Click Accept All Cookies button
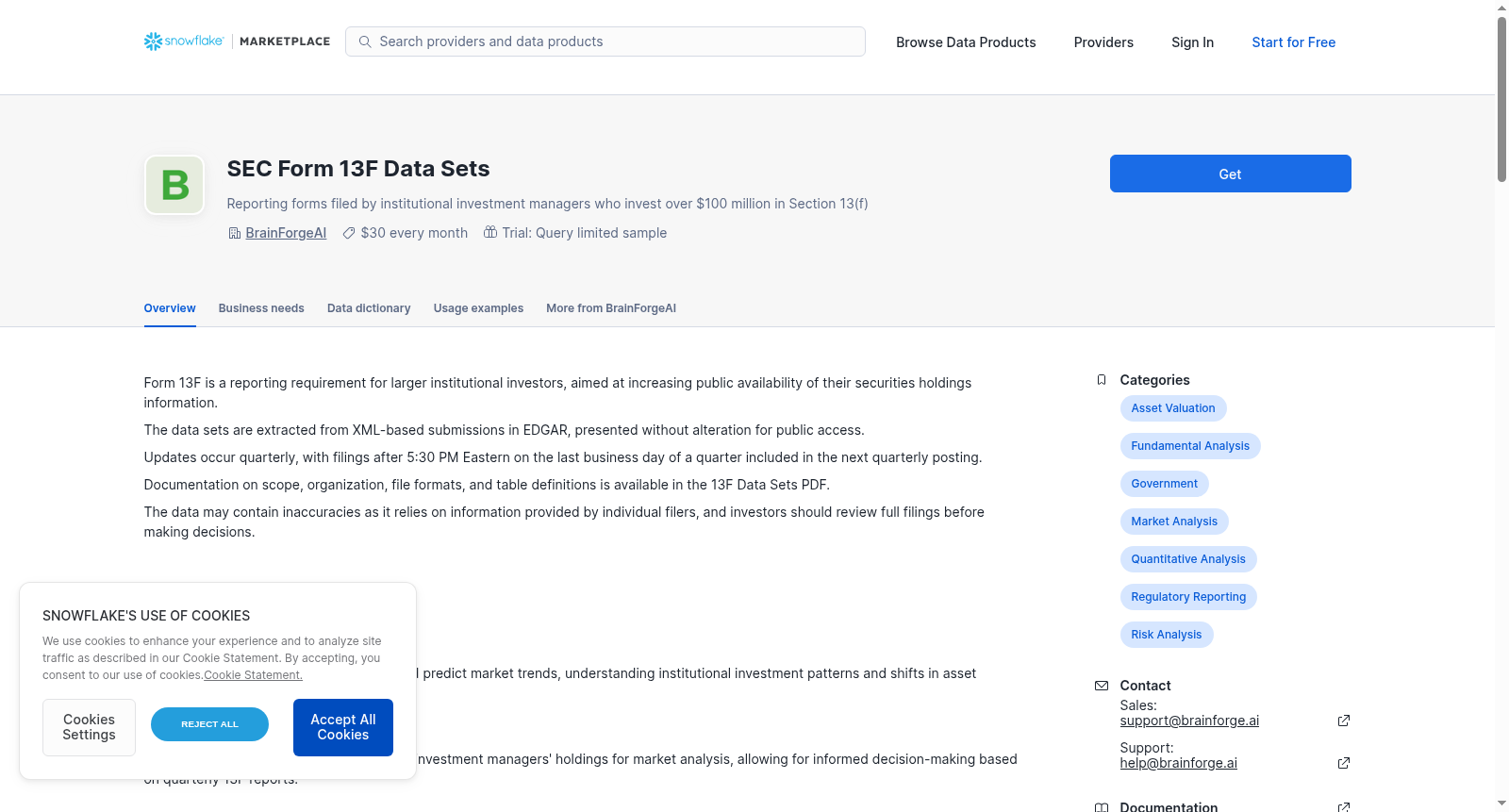Screen dimensions: 1509x812 pyautogui.click(x=343, y=727)
